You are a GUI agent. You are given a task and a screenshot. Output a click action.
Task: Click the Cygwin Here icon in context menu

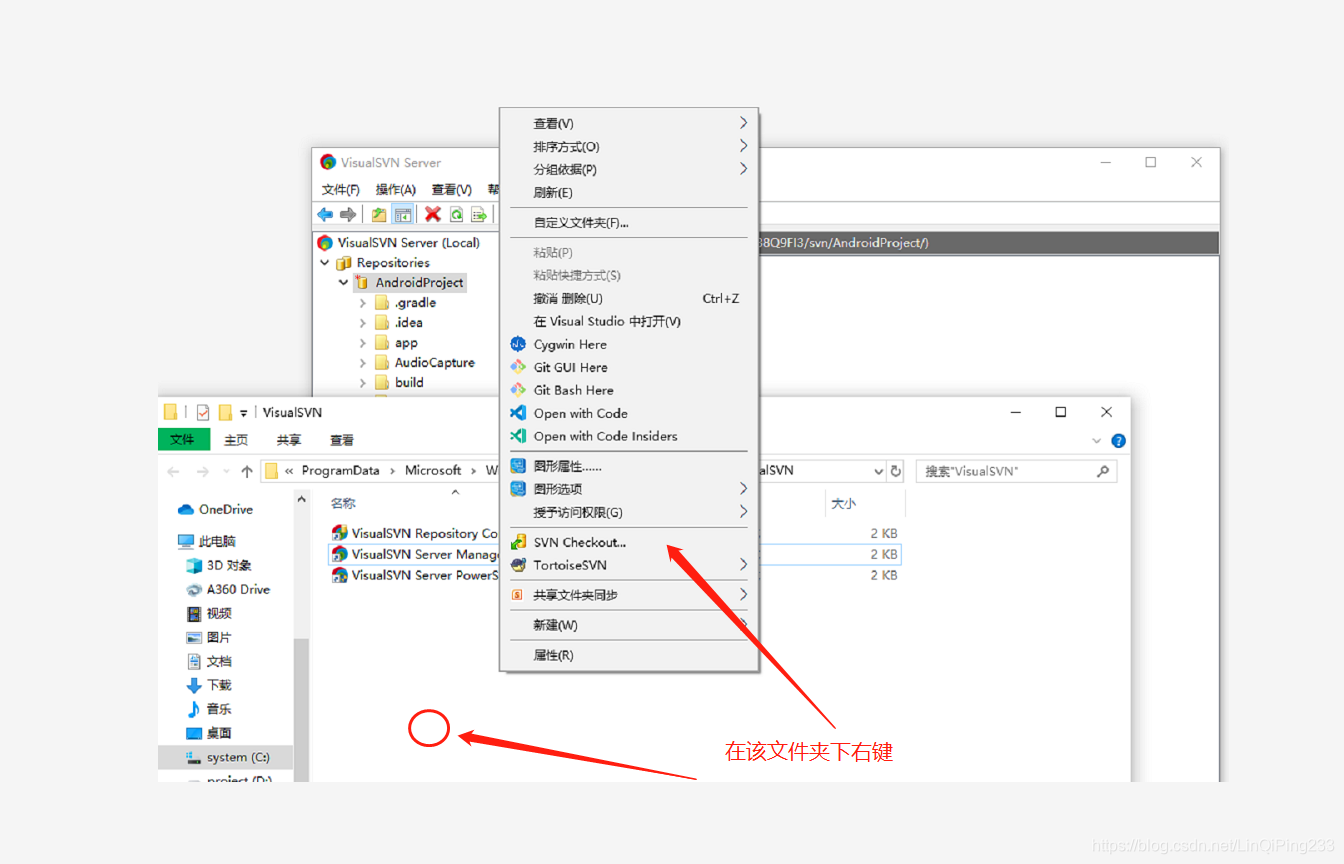click(518, 344)
